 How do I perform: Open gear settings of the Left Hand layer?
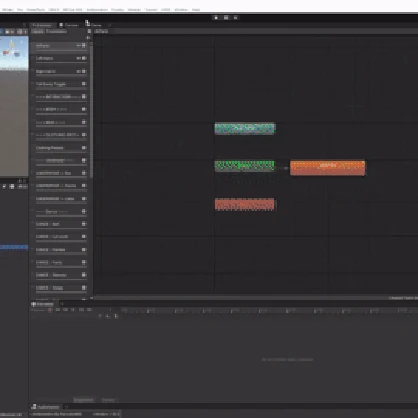[84, 58]
